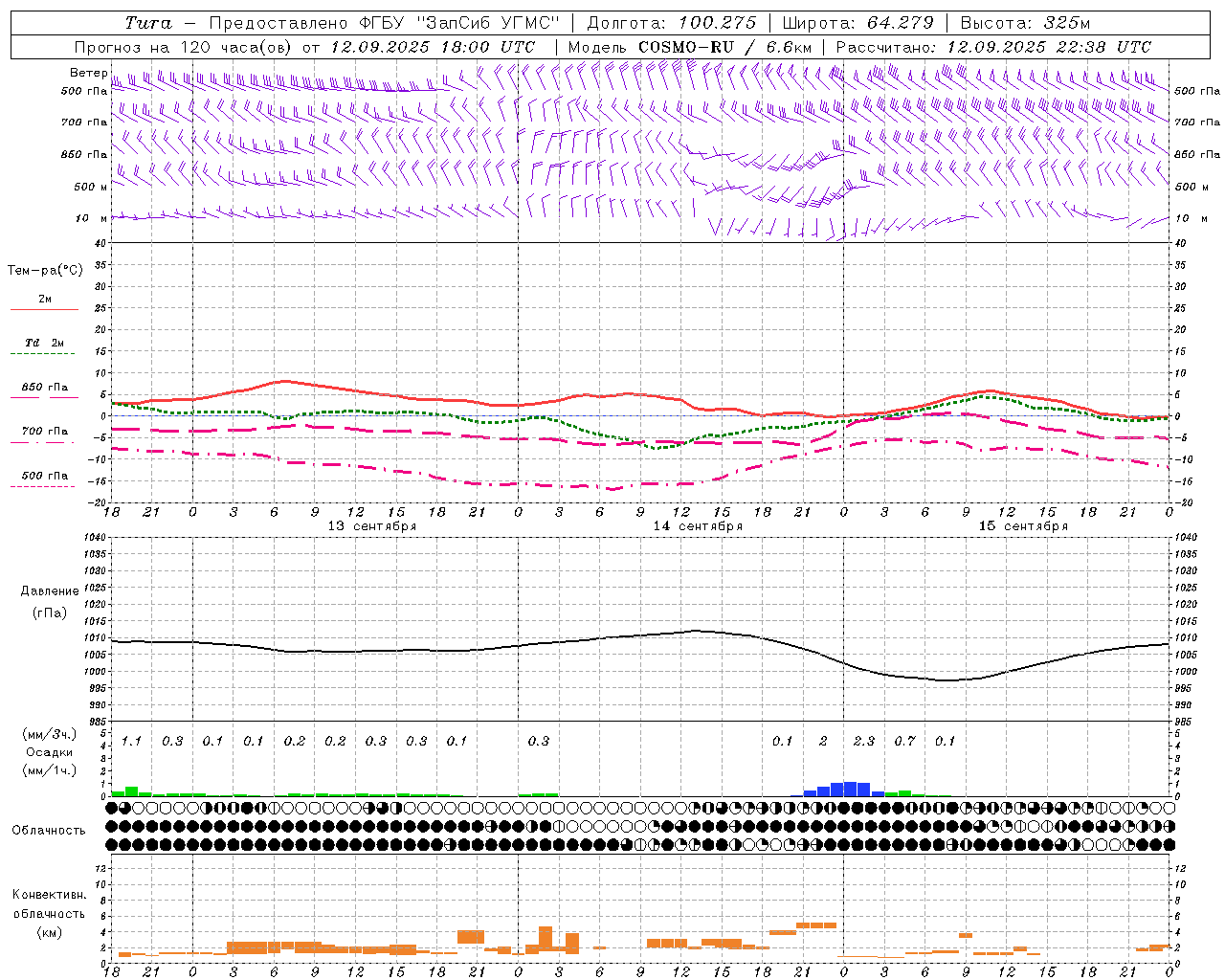Screen dimensions: 1225x980
Task: Click the precipitation value "2.3"
Action: coord(863,741)
